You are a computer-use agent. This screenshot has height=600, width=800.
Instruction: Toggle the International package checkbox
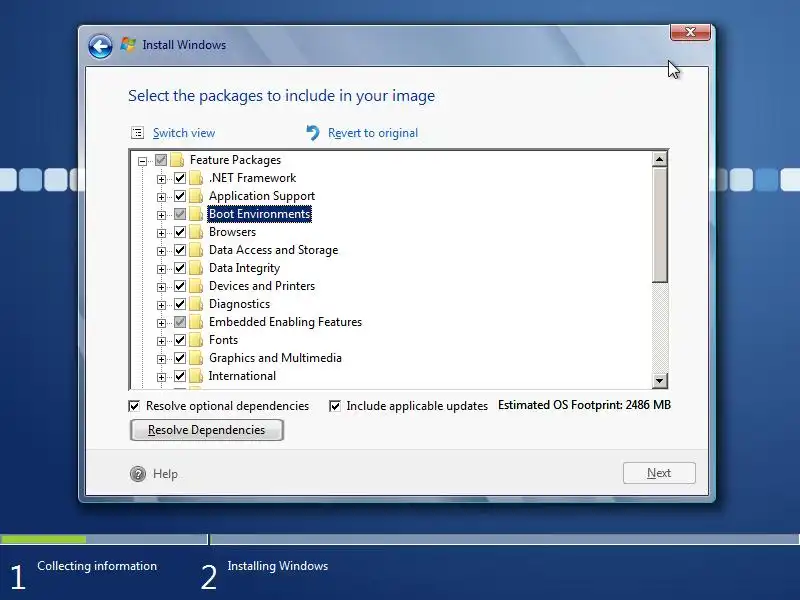[x=180, y=376]
